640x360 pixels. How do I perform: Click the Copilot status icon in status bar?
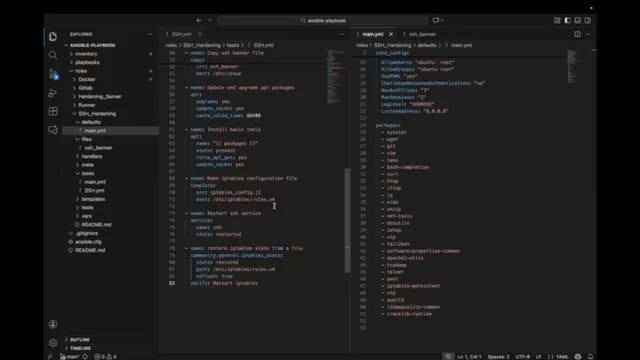(x=578, y=356)
